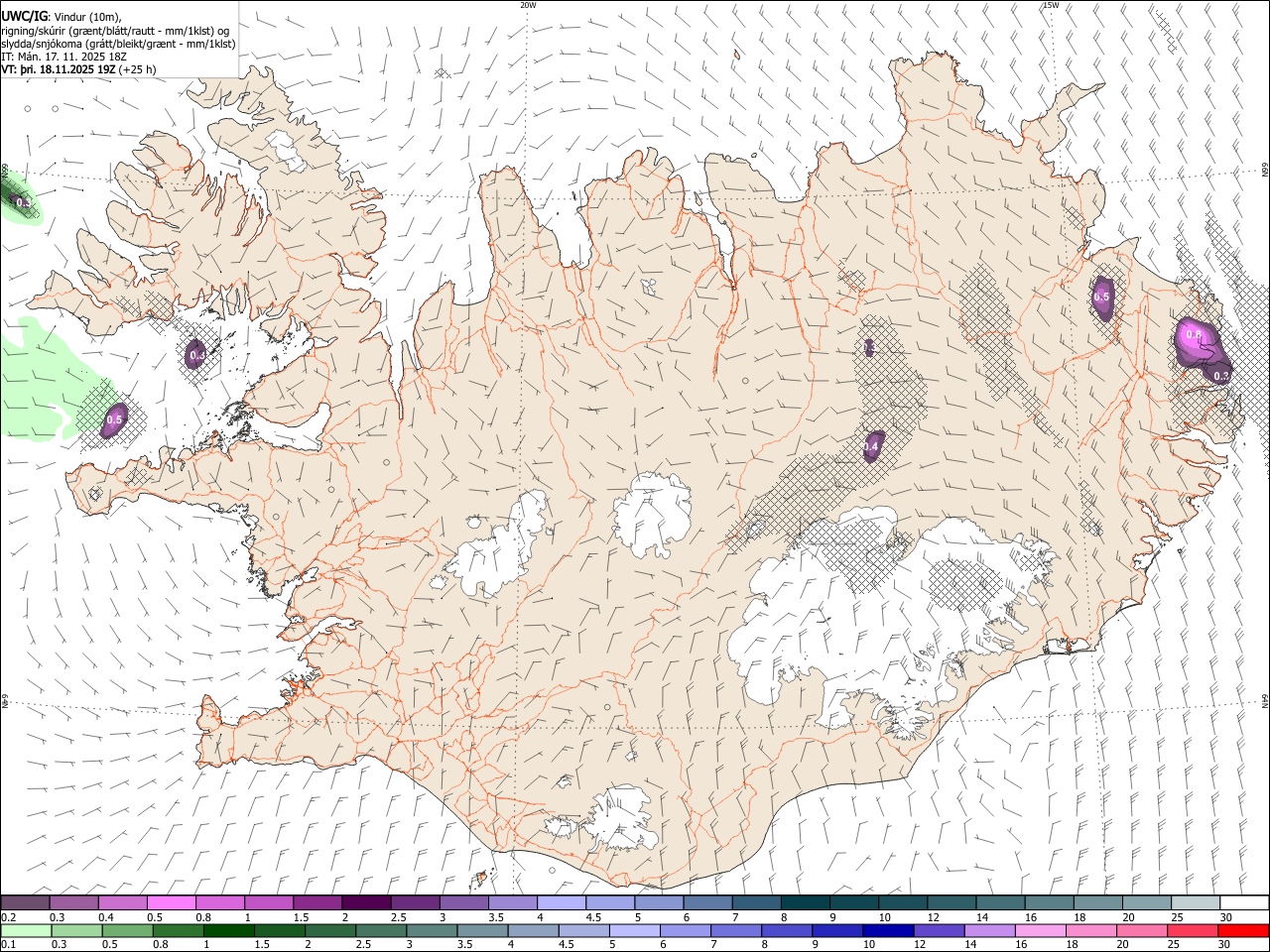This screenshot has height=952, width=1270.
Task: Click the 0.5 value in the northeast purple cell
Action: pyautogui.click(x=1101, y=297)
